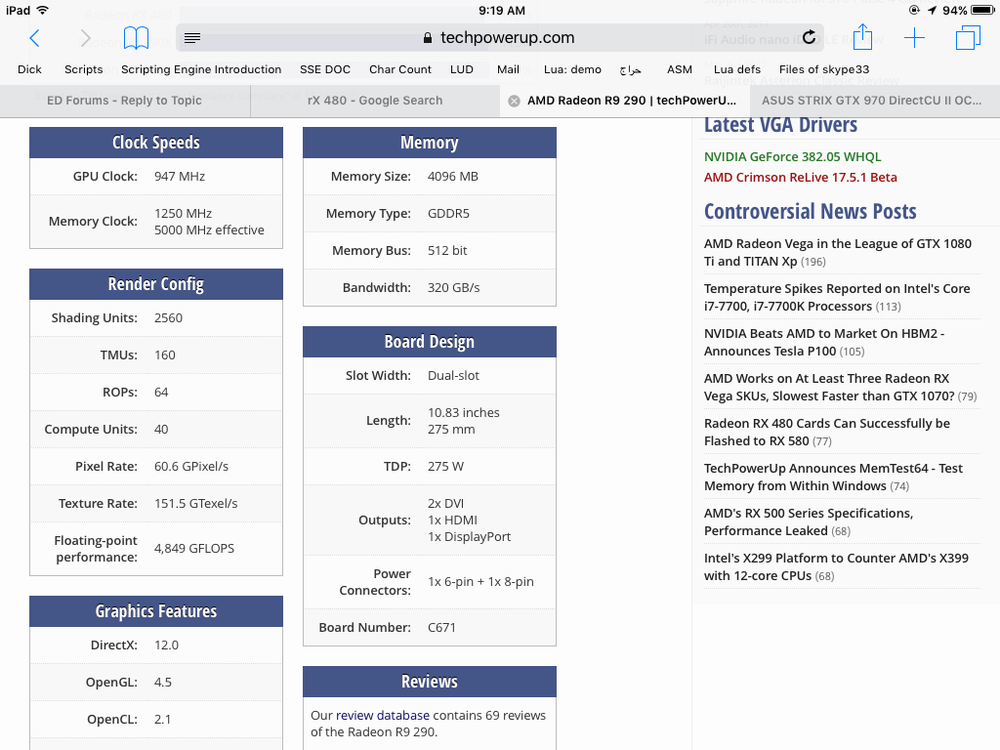
Task: Tap the Latest VGA Drivers heading
Action: coord(781,124)
